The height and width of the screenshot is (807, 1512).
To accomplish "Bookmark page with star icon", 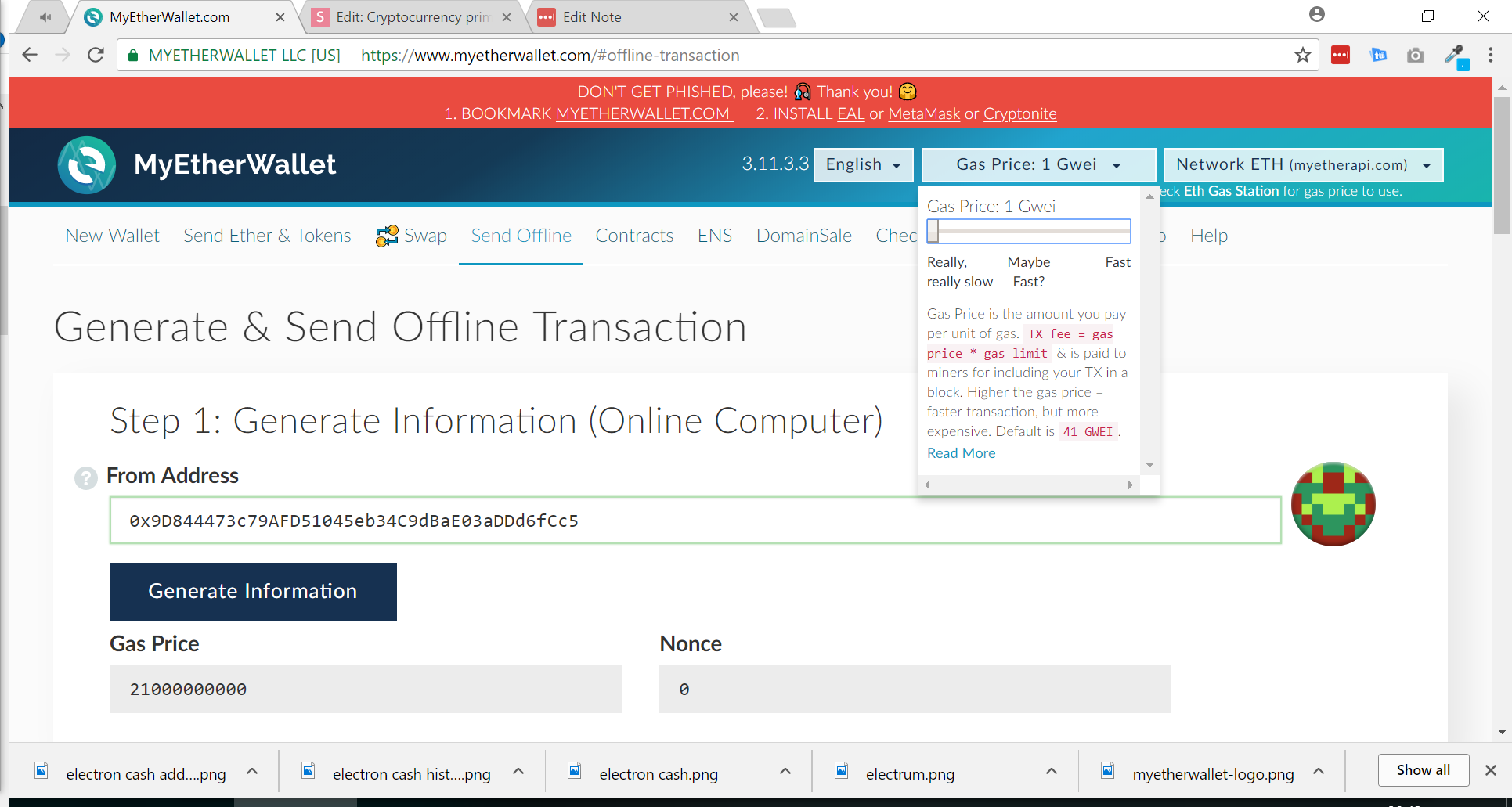I will pos(1302,55).
